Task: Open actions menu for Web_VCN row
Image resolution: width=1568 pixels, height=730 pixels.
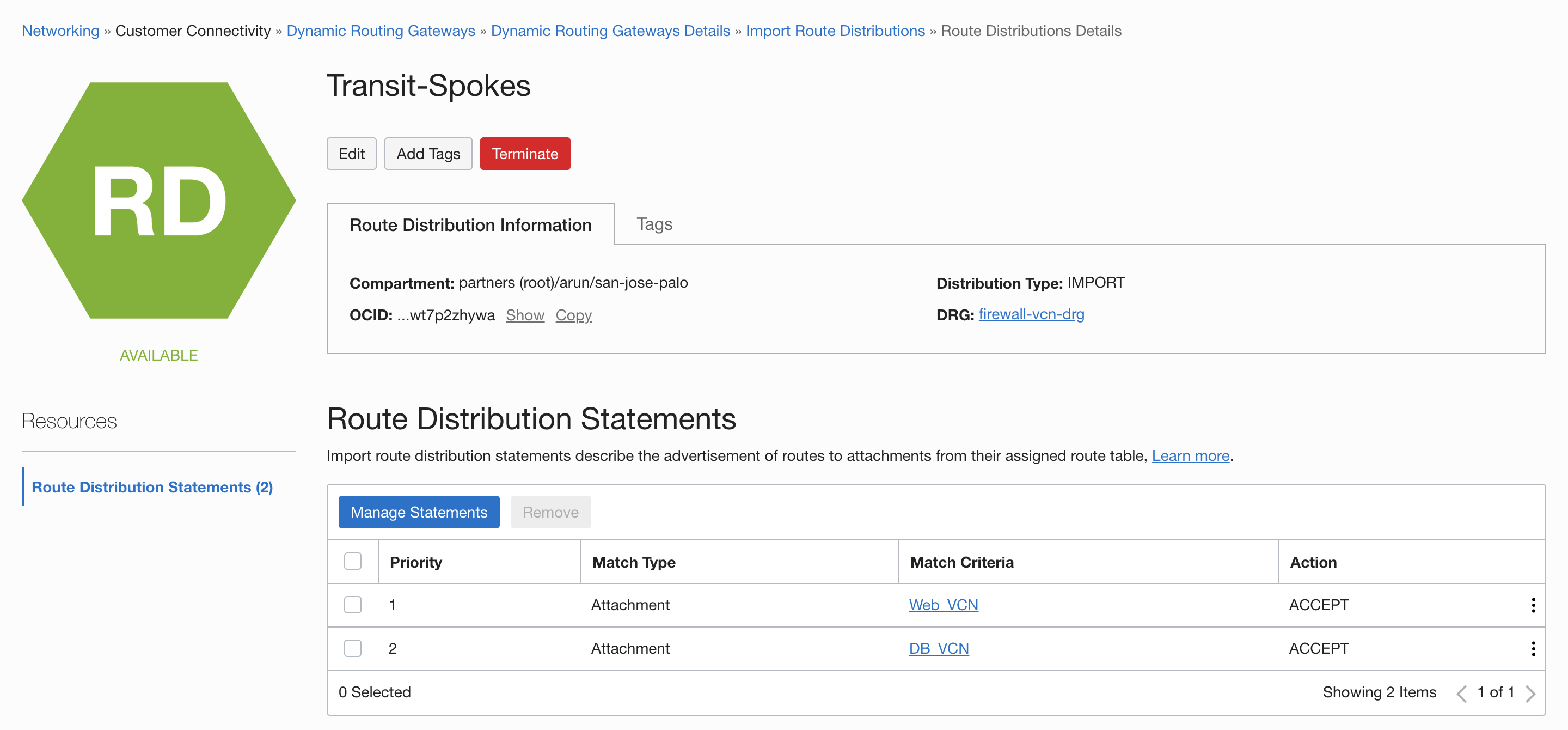Action: point(1533,605)
